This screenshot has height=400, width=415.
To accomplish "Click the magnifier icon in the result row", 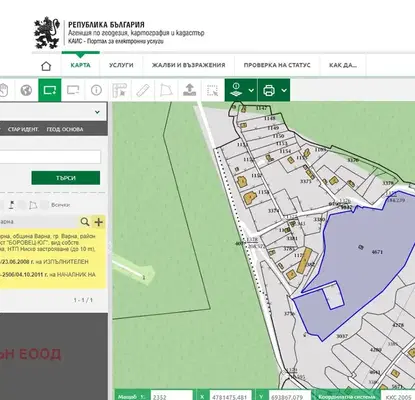I will tap(85, 222).
